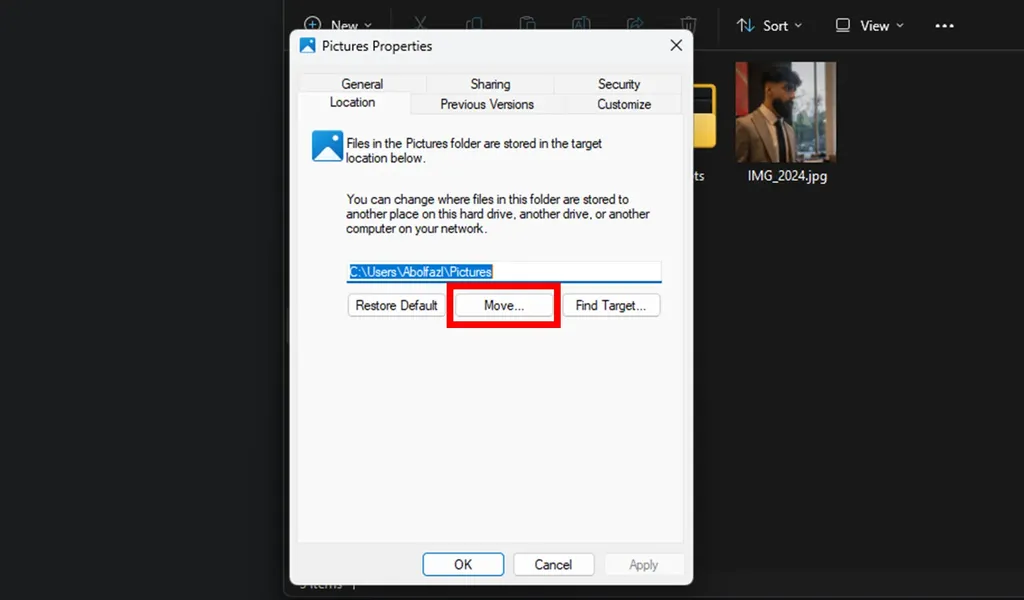The image size is (1024, 600).
Task: Click the Pictures folder path text field
Action: coord(504,271)
